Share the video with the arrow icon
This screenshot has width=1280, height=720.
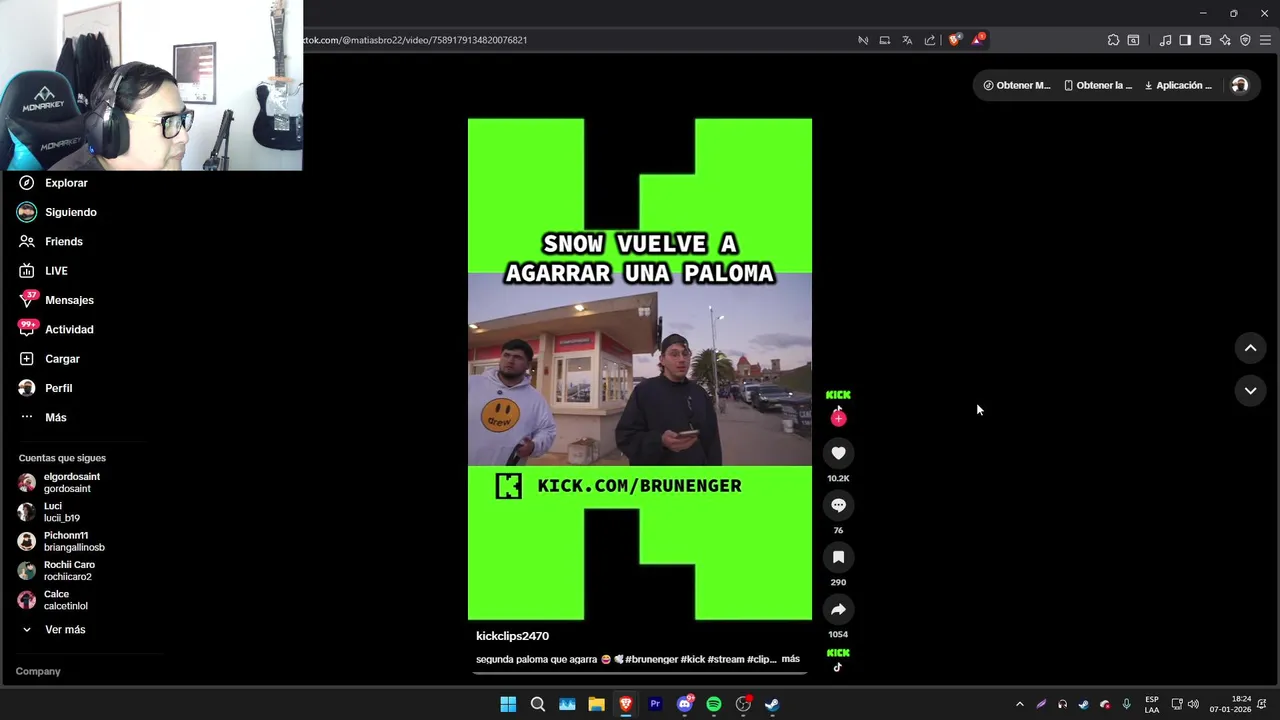tap(838, 609)
